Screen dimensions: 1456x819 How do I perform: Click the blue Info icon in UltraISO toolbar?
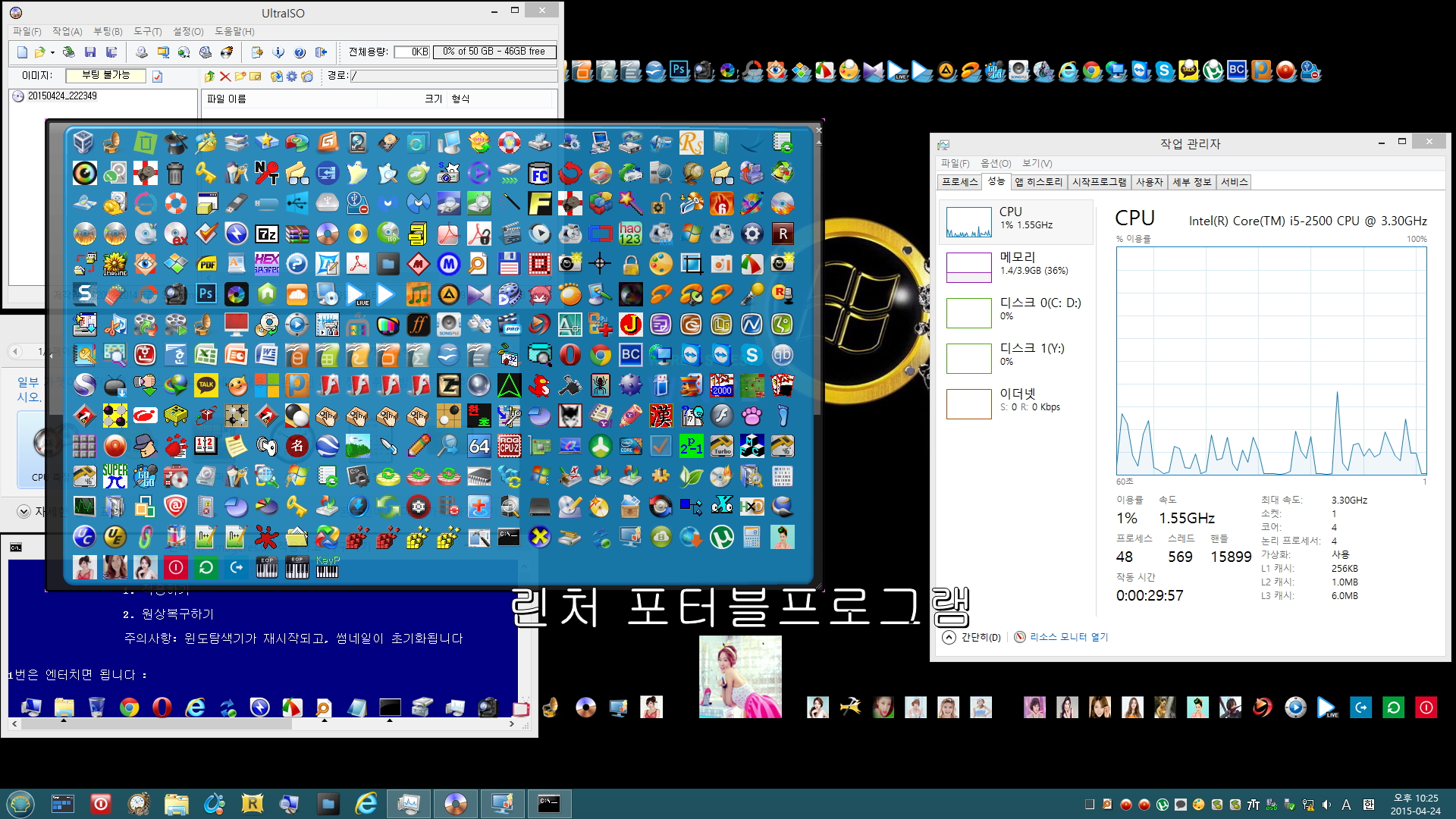pos(278,52)
